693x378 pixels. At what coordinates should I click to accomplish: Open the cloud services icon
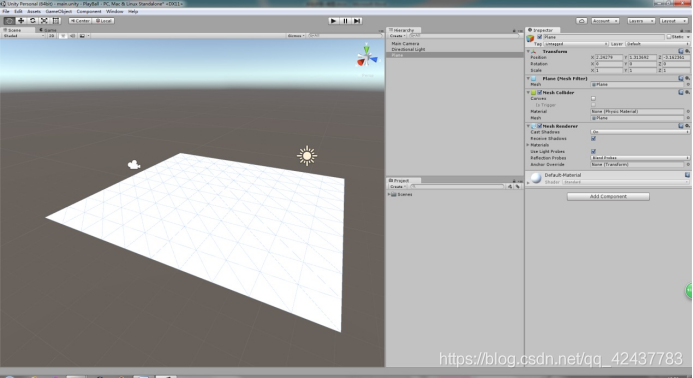(582, 21)
